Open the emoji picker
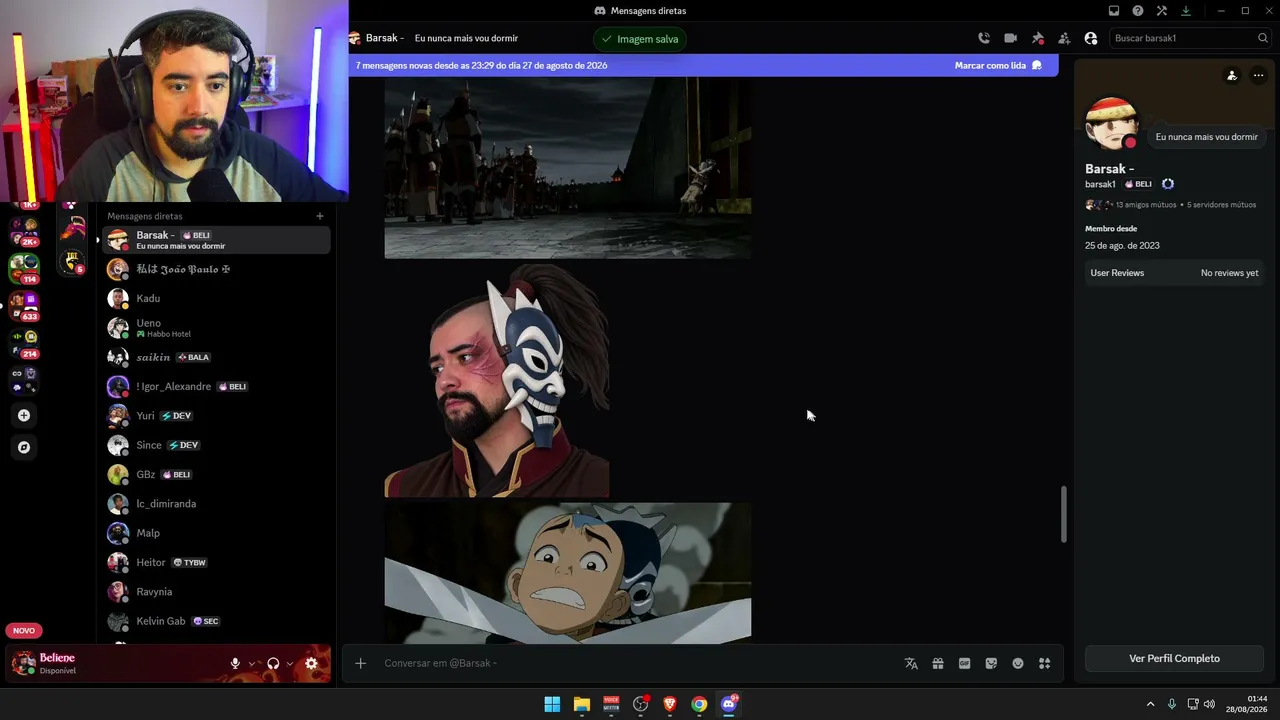The width and height of the screenshot is (1280, 720). (x=1018, y=663)
